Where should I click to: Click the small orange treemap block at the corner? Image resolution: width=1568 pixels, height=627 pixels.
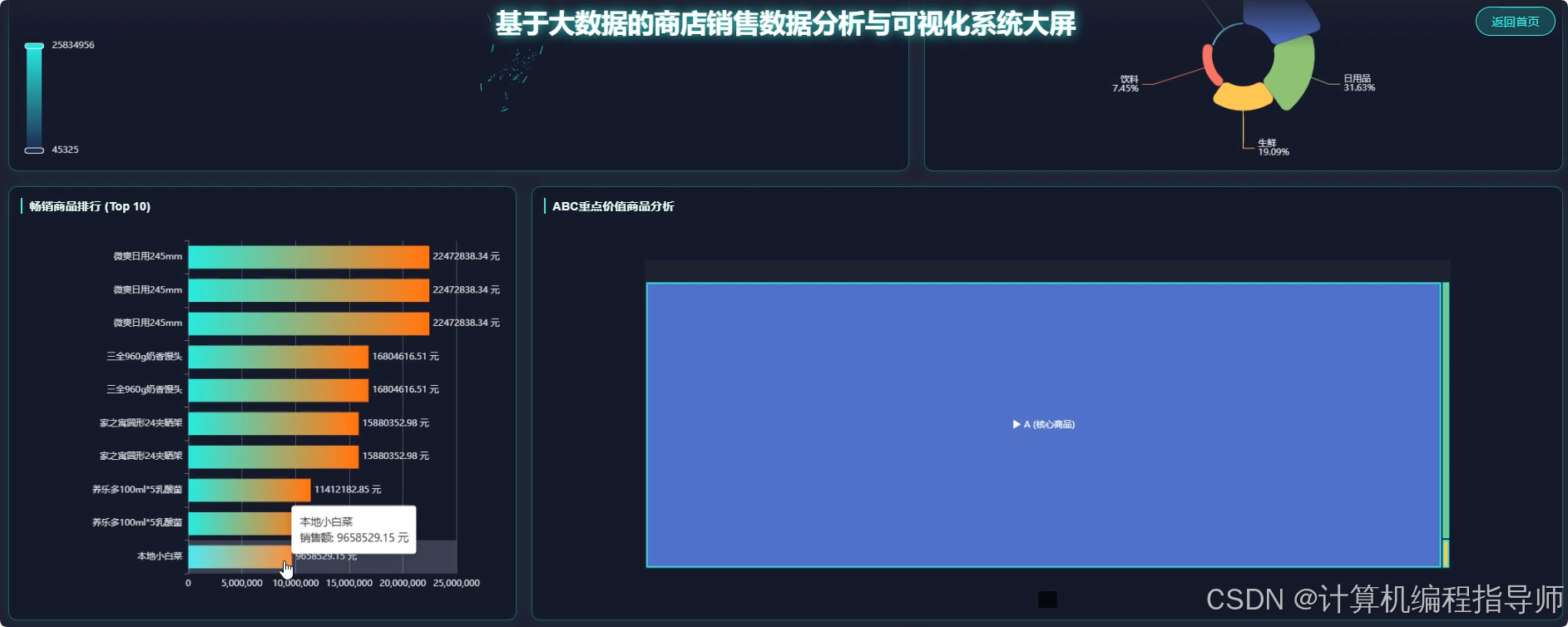point(1446,554)
